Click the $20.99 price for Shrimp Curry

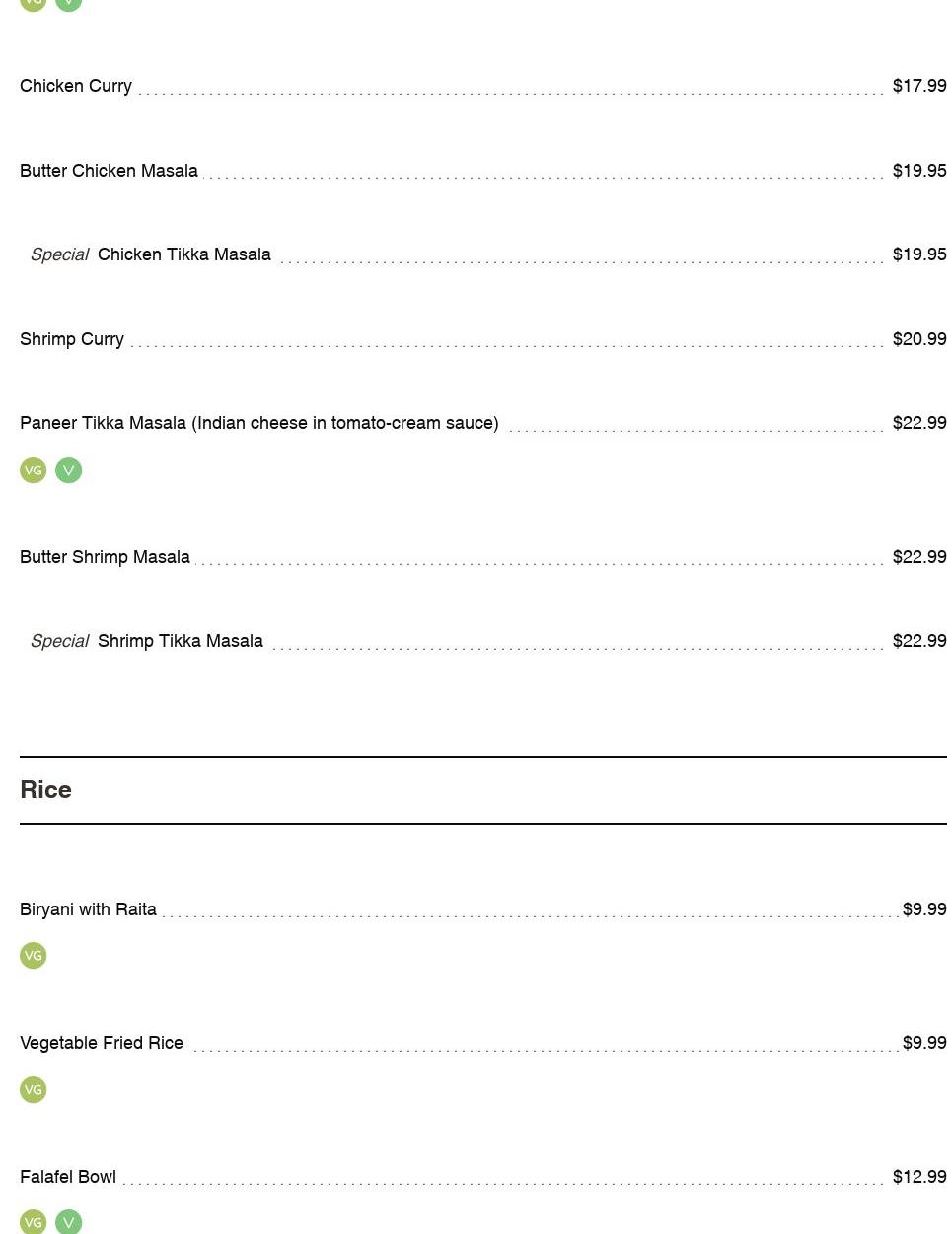click(x=918, y=339)
